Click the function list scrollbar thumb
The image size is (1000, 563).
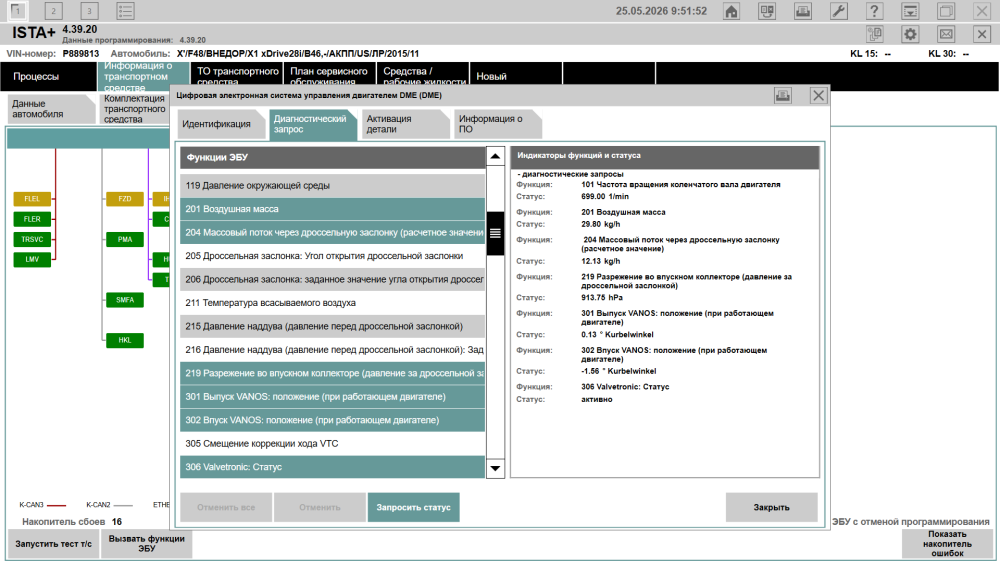(x=495, y=233)
